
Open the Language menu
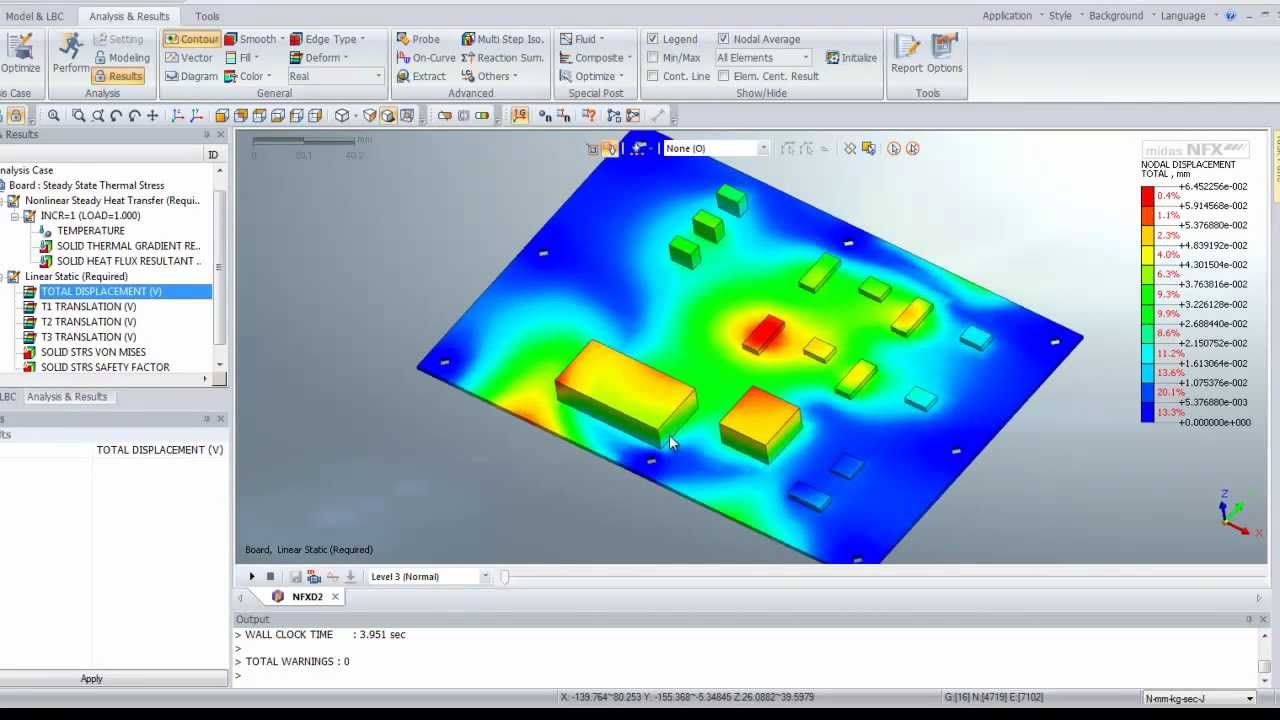click(x=1187, y=15)
